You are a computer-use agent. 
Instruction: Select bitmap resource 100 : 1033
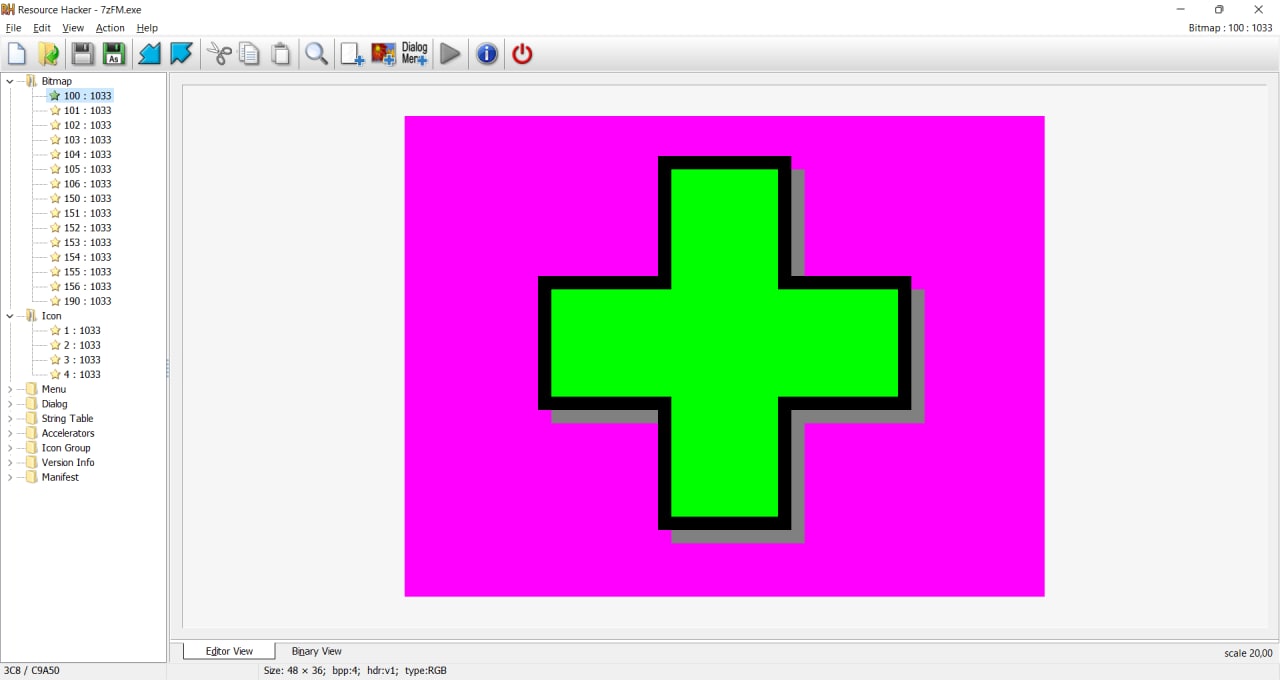pyautogui.click(x=88, y=96)
